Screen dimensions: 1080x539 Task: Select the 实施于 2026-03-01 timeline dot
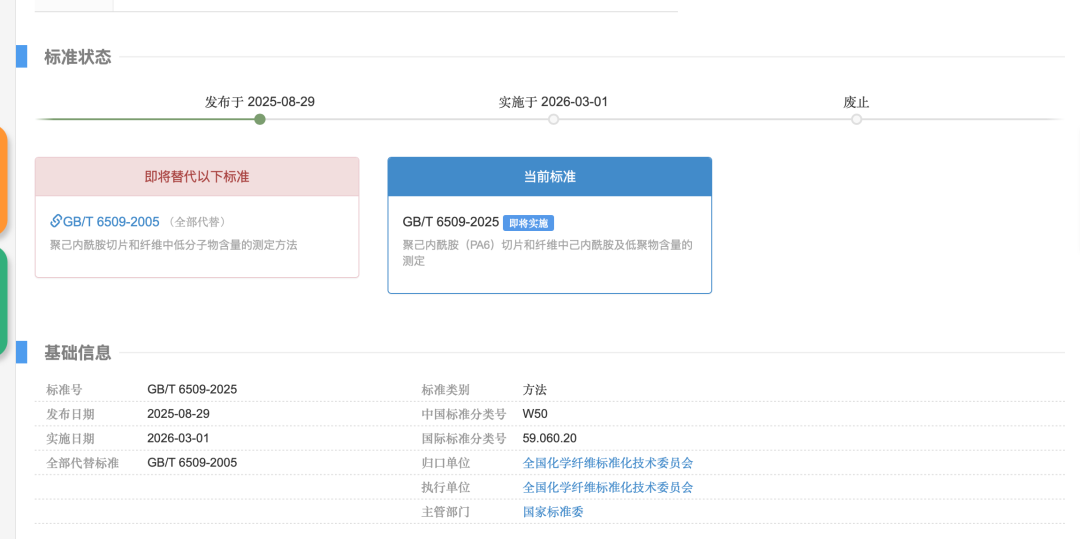tap(553, 119)
